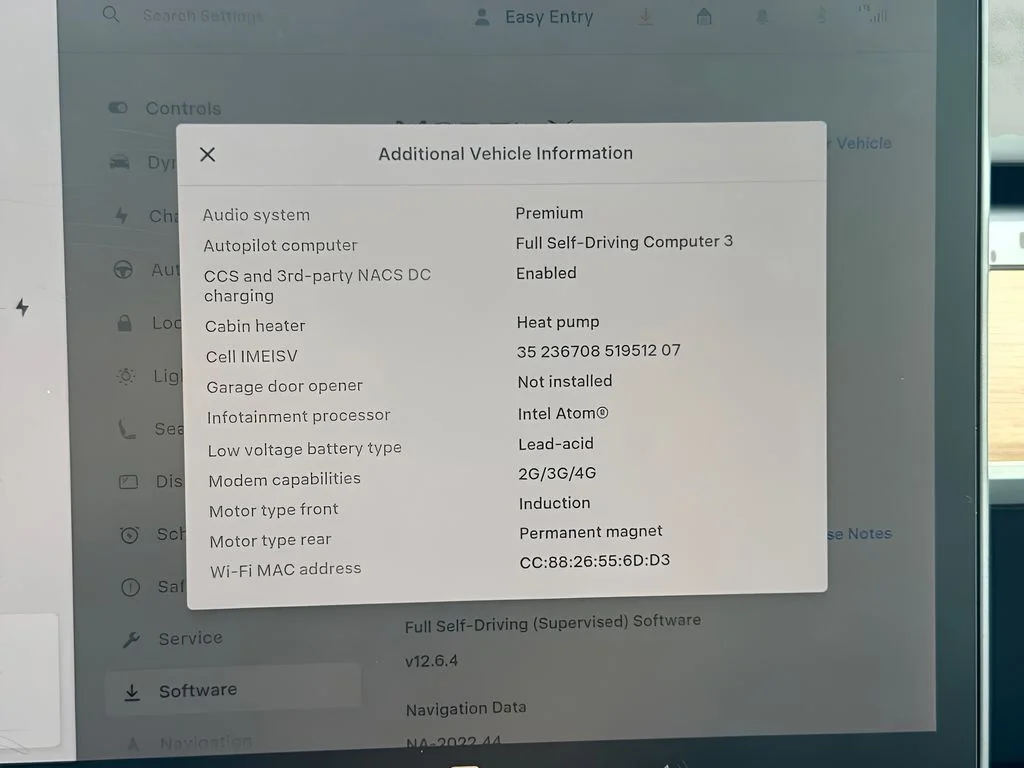Tap the Vehicle link behind the dialog
The image size is (1024, 768).
tap(863, 143)
